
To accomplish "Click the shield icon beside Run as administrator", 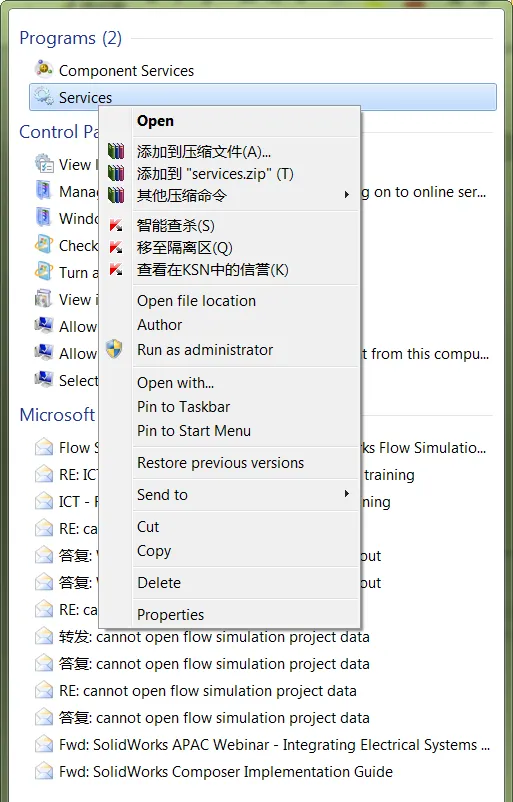I will (x=114, y=349).
